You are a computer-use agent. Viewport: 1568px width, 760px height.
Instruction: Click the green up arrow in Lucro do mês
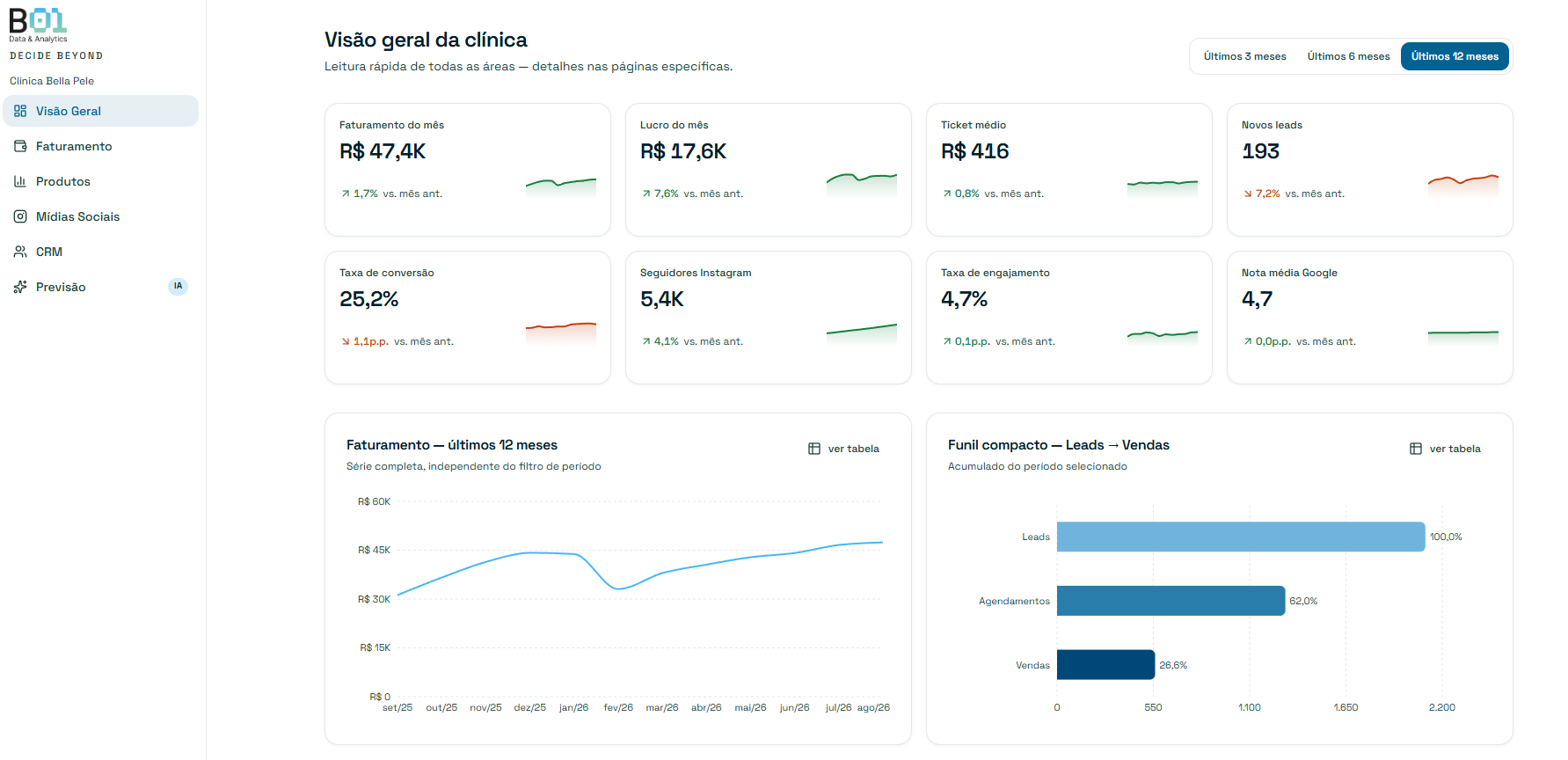point(646,194)
